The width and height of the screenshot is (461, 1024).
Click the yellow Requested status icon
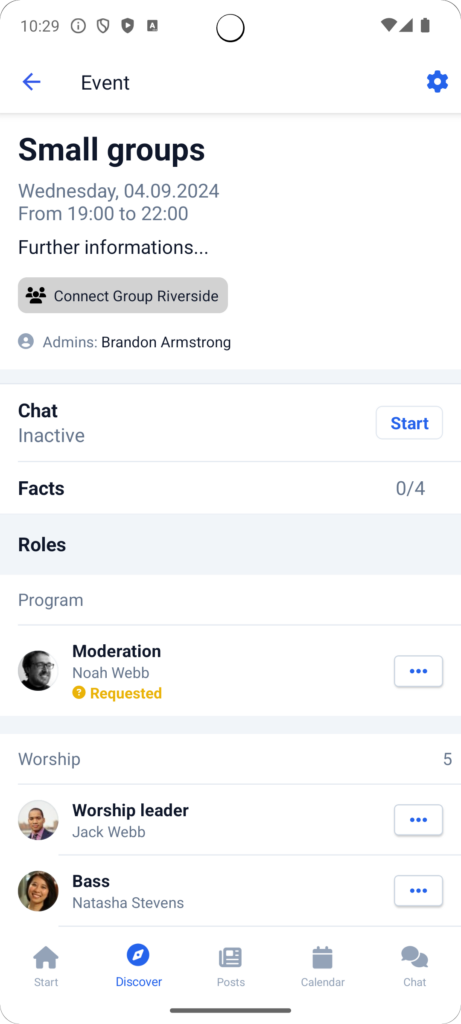point(78,693)
